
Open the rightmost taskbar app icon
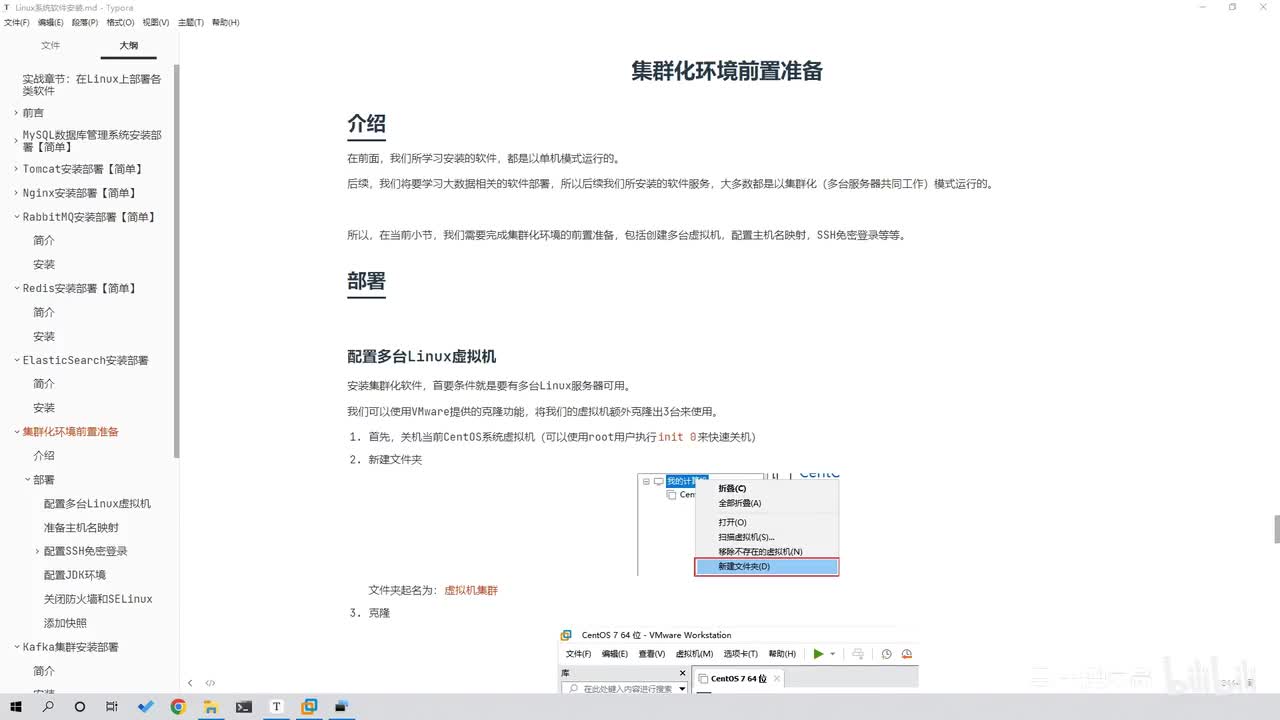(342, 706)
